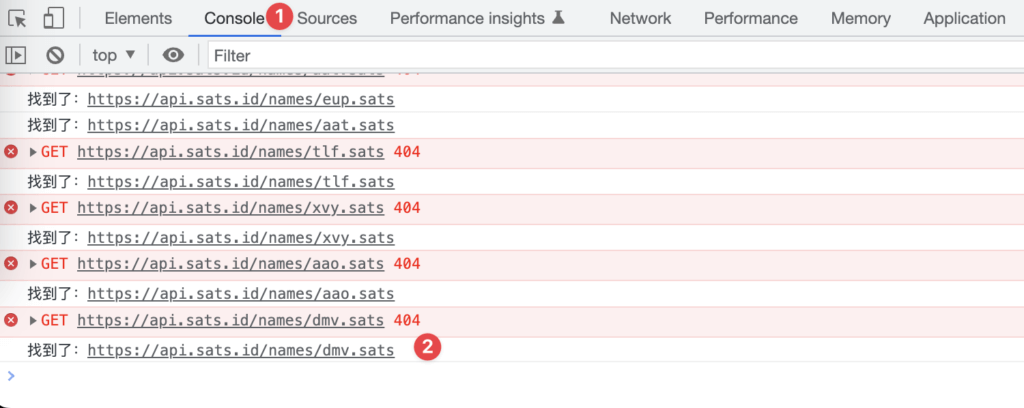Click error icon beside dmv.sats GET
Screen dimensions: 1024x408
click(x=11, y=320)
